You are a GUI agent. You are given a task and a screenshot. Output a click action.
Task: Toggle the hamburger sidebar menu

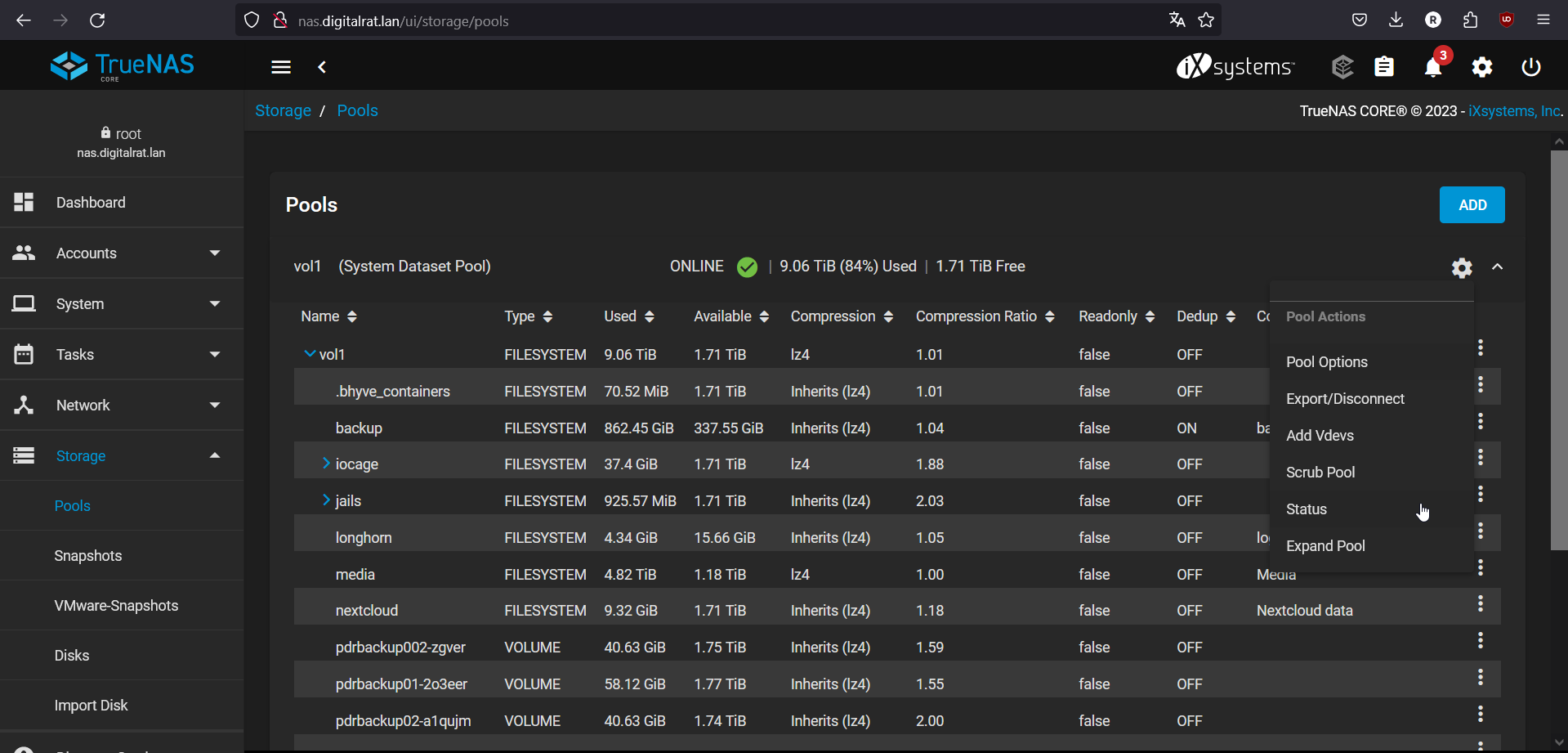pyautogui.click(x=281, y=67)
